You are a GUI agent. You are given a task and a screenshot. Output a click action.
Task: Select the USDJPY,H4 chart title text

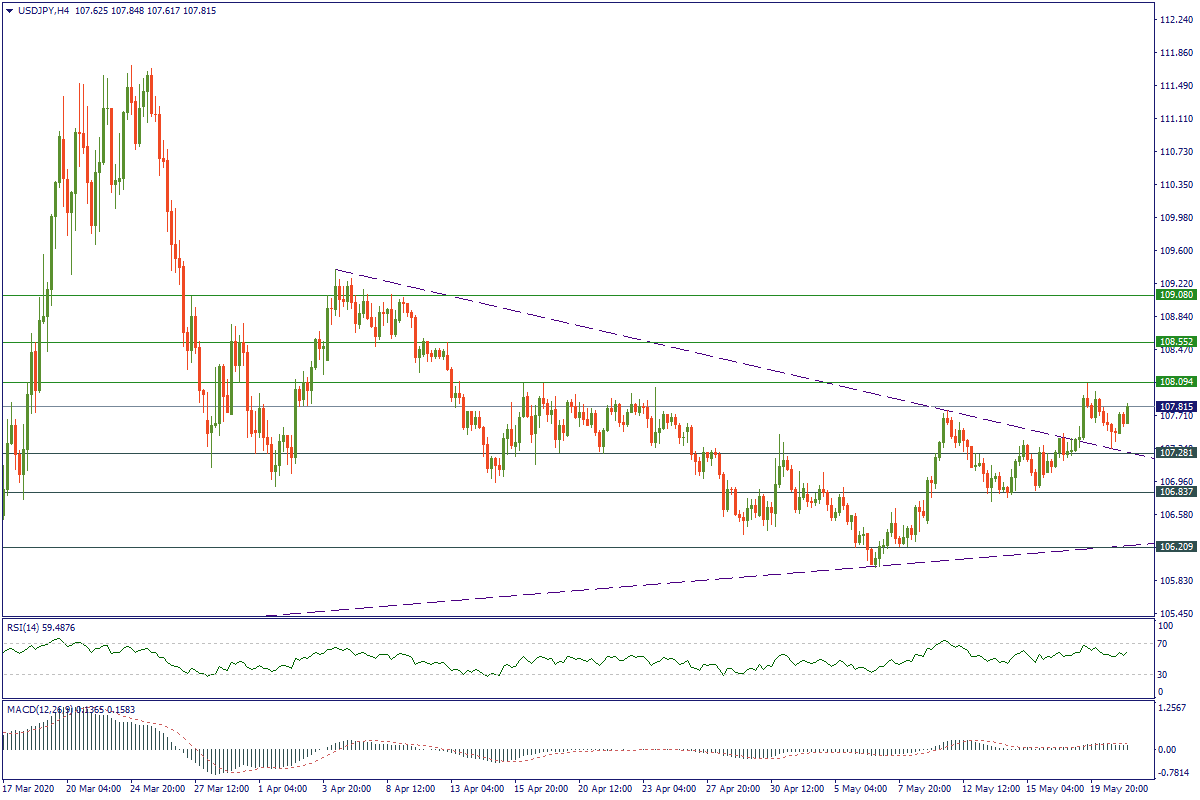[x=46, y=10]
